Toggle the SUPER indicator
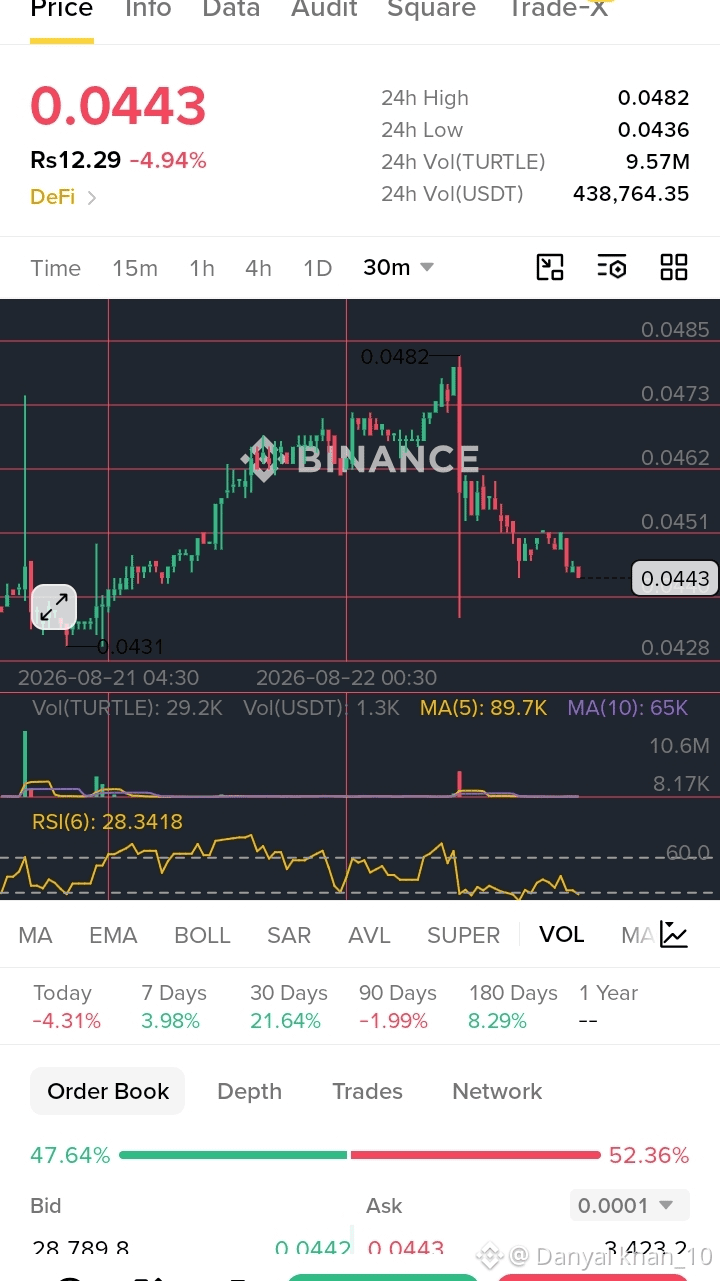This screenshot has height=1281, width=720. (x=463, y=935)
